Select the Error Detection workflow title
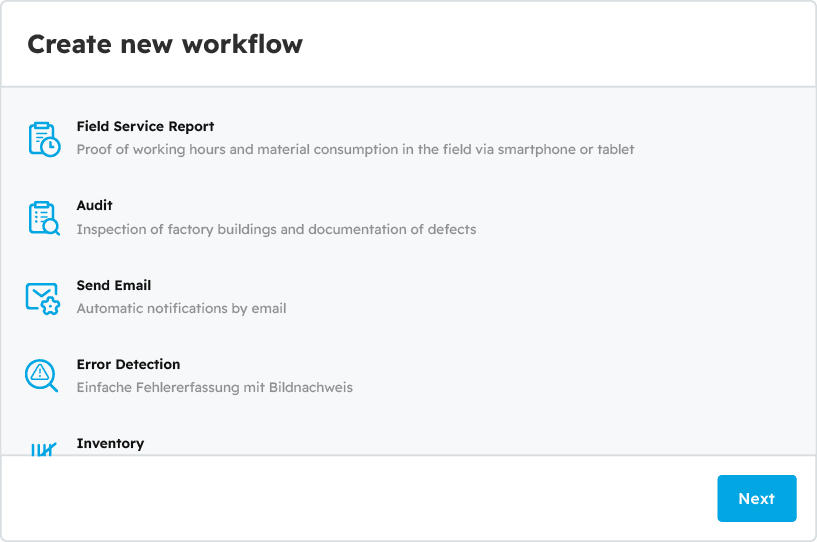 click(x=128, y=364)
